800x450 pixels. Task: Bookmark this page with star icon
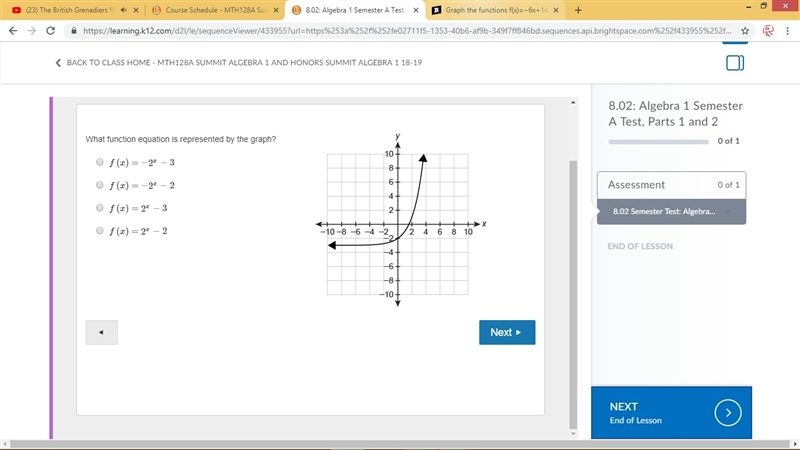point(745,31)
